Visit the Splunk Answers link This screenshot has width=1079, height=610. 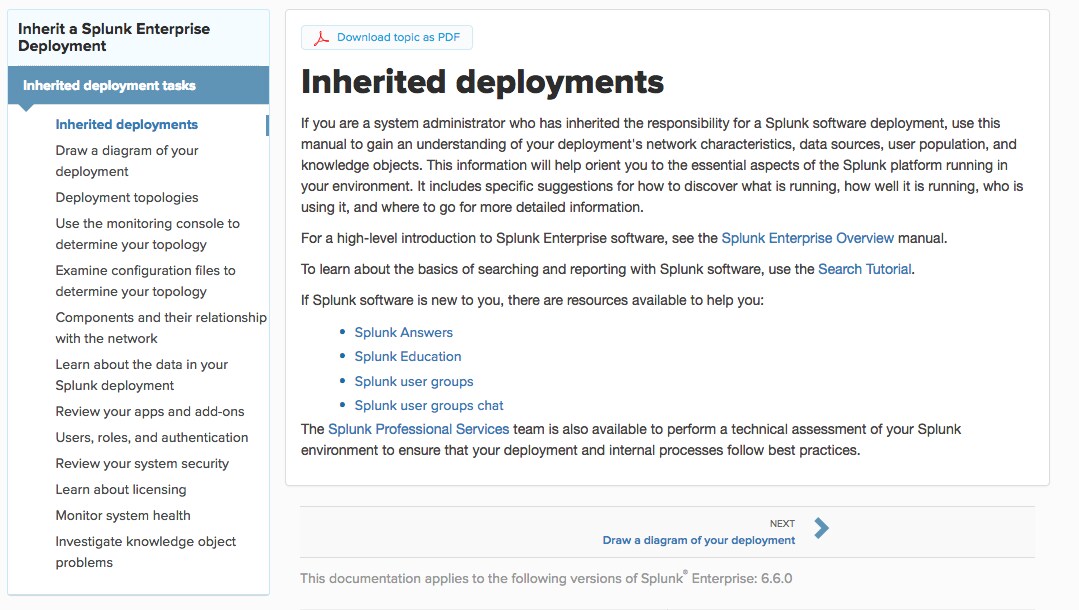[403, 333]
